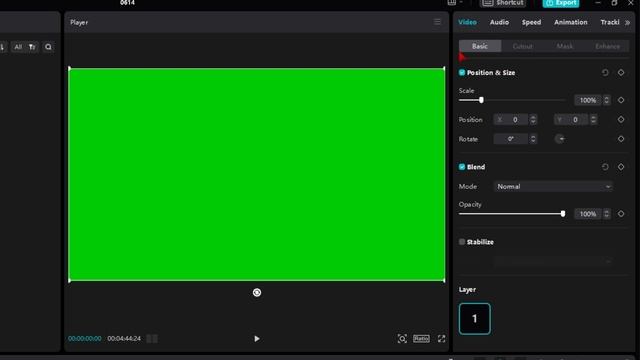Click the current timecode 00:00:00:00
Image resolution: width=640 pixels, height=360 pixels.
coord(84,339)
